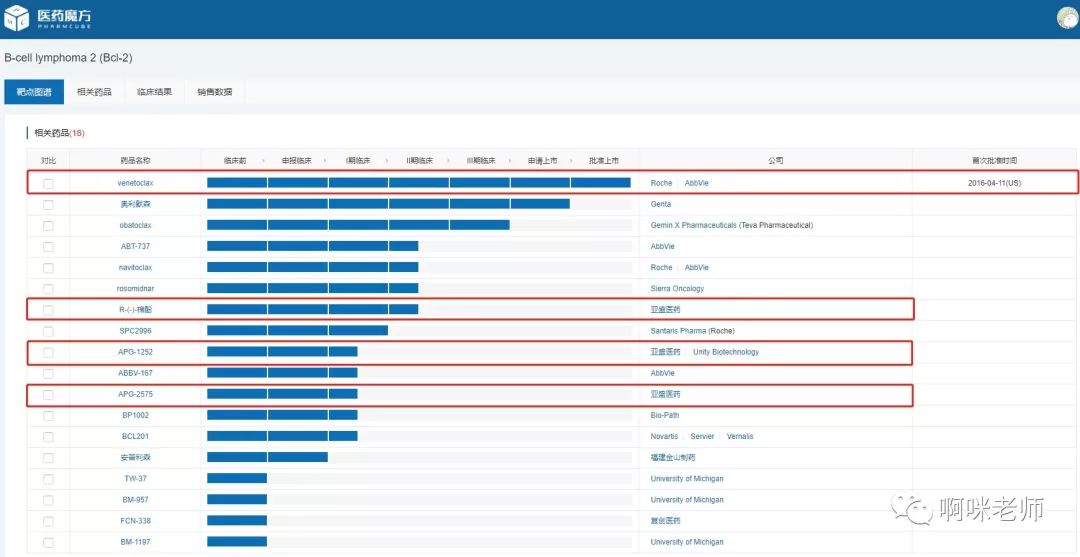The width and height of the screenshot is (1080, 557).
Task: Click the 公司 column header
Action: [776, 160]
